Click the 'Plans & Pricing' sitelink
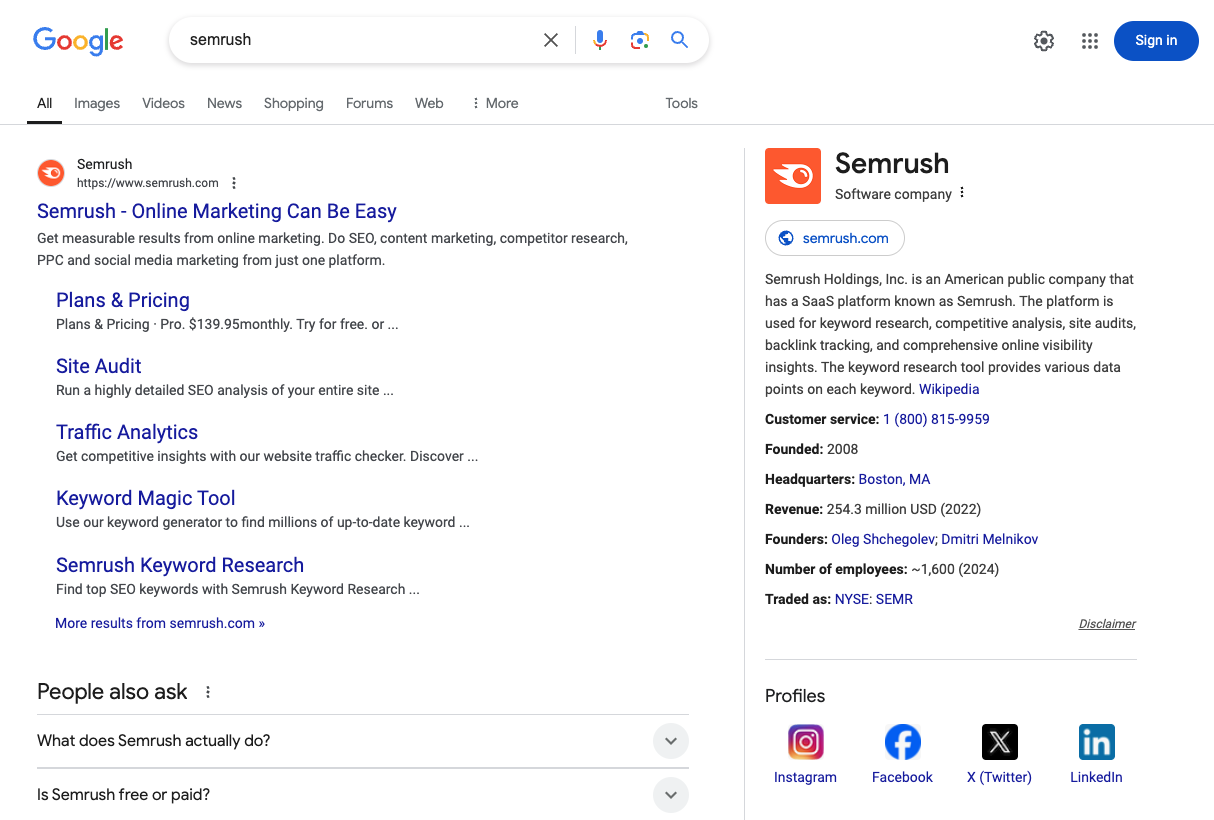The image size is (1214, 820). pyautogui.click(x=122, y=300)
